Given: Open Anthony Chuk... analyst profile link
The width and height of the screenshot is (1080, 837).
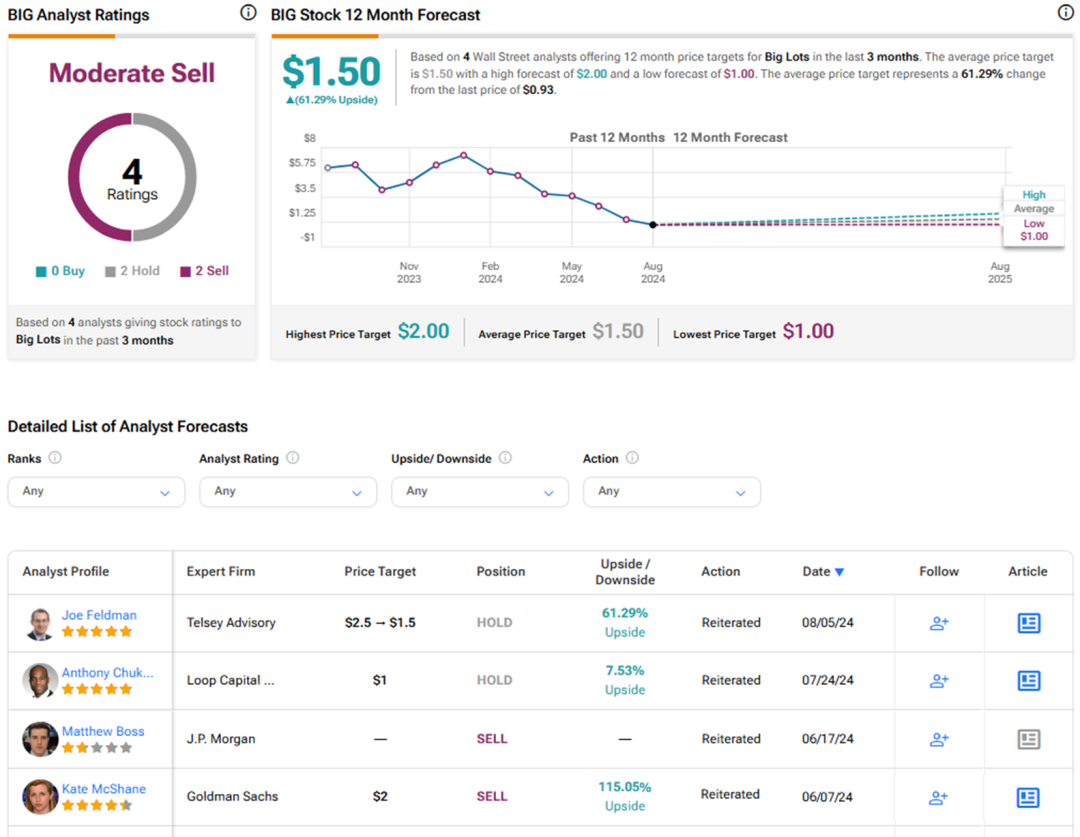Looking at the screenshot, I should coord(107,672).
